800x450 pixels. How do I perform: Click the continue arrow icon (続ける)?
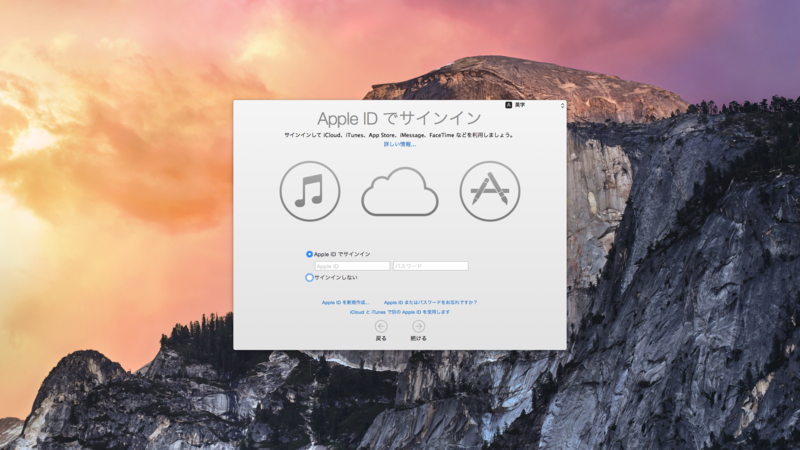point(418,326)
